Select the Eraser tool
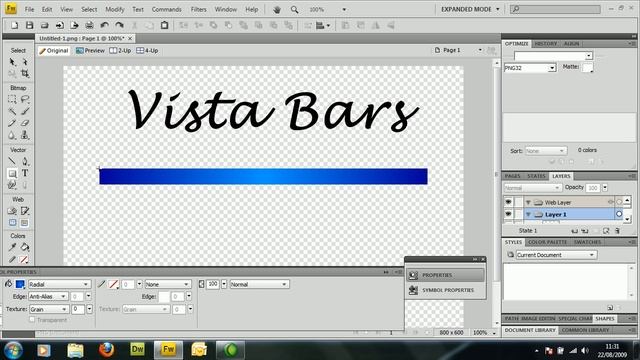This screenshot has height=360, width=640. (x=25, y=123)
